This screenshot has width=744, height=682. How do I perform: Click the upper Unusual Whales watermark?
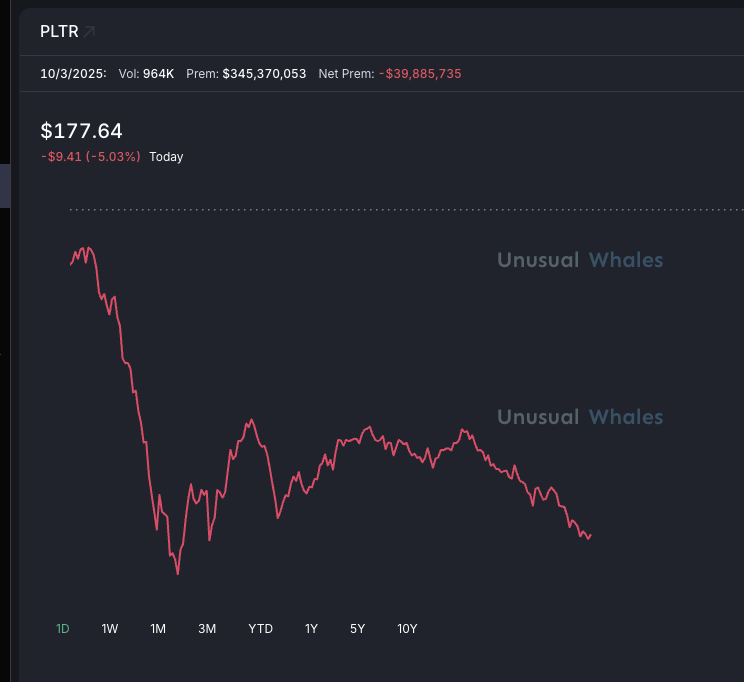click(x=580, y=260)
